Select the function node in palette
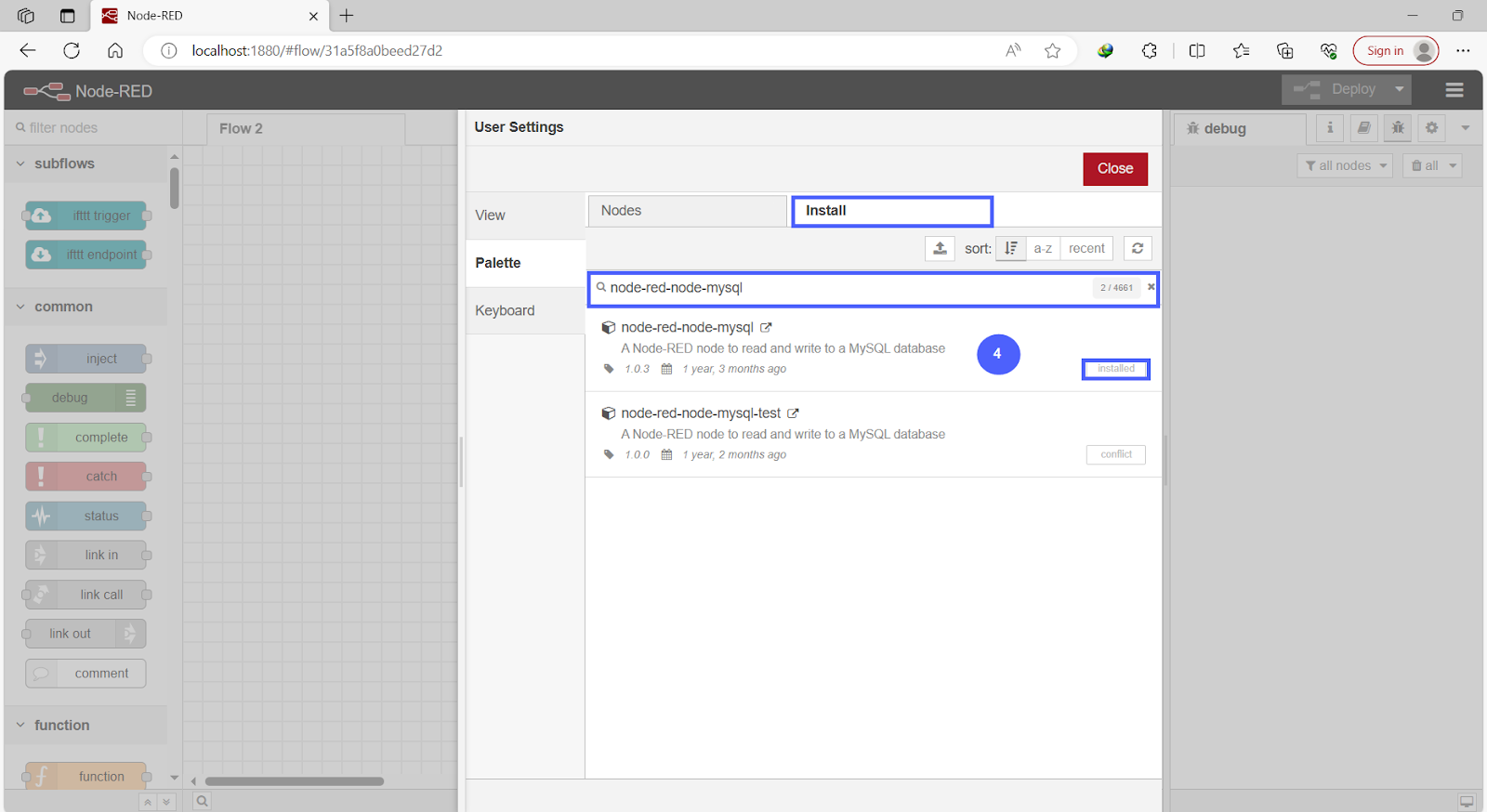Image resolution: width=1487 pixels, height=812 pixels. (86, 776)
